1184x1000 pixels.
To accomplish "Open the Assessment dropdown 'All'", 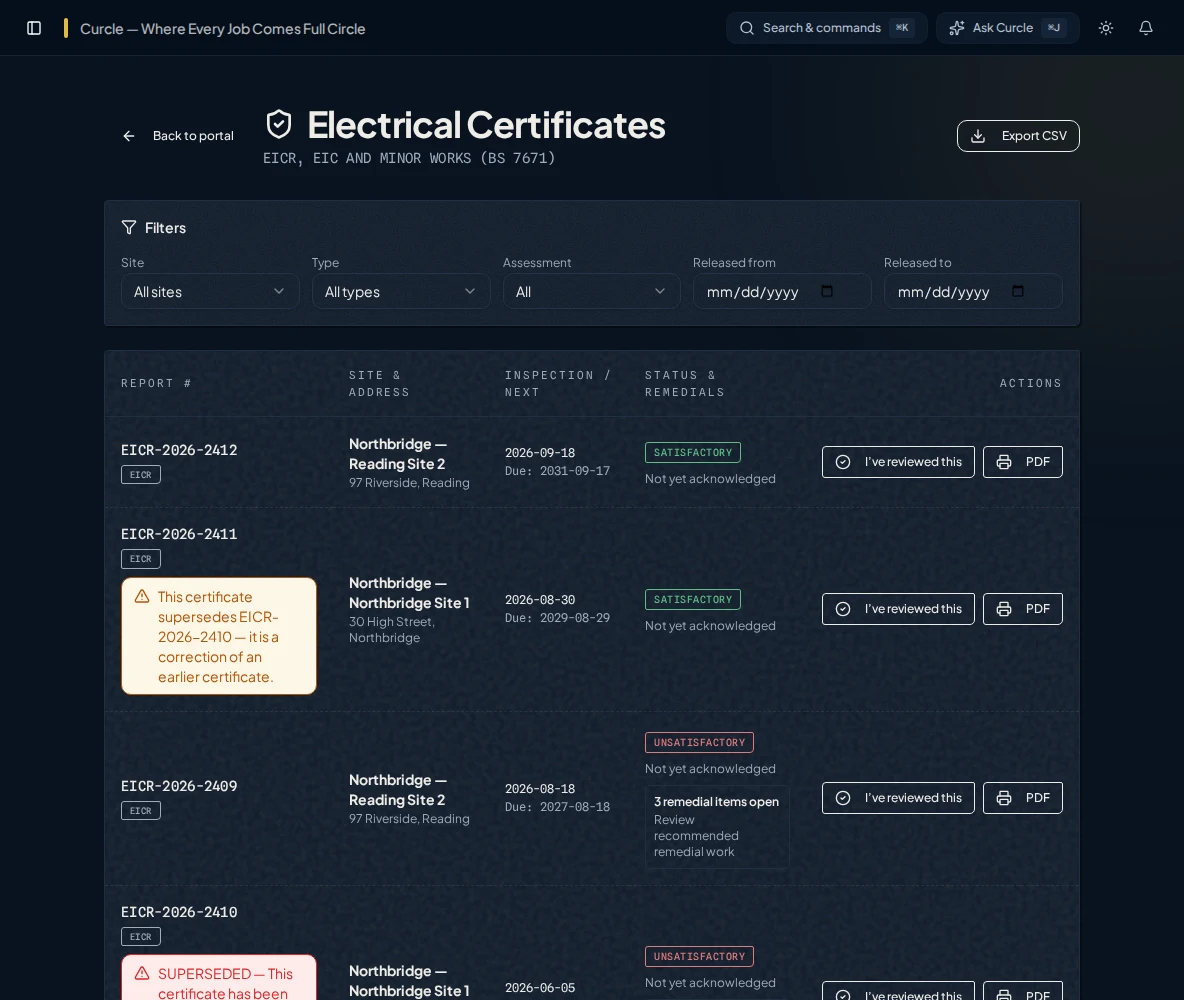I will 591,292.
